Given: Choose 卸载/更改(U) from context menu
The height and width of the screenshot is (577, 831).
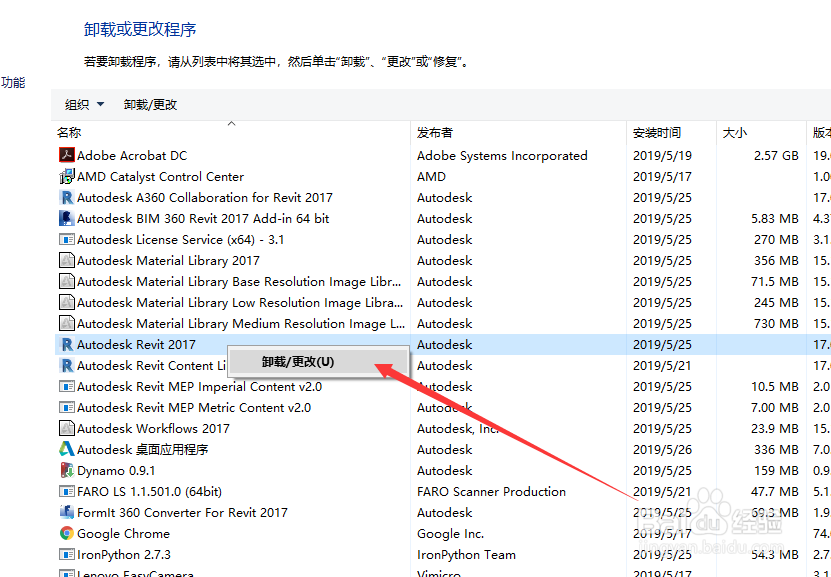Looking at the screenshot, I should tap(318, 362).
